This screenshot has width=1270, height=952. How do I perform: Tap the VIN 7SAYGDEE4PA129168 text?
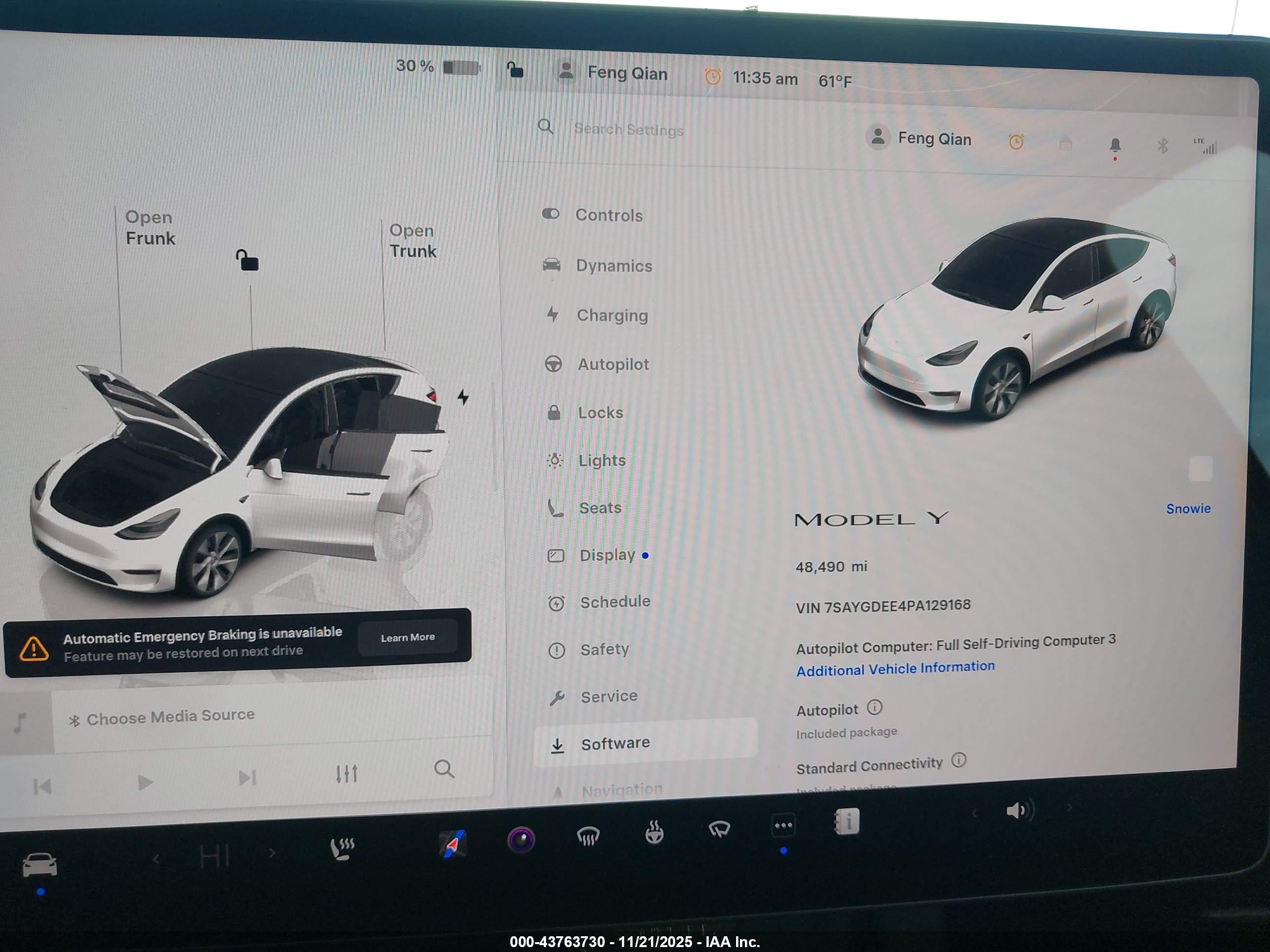click(x=883, y=606)
